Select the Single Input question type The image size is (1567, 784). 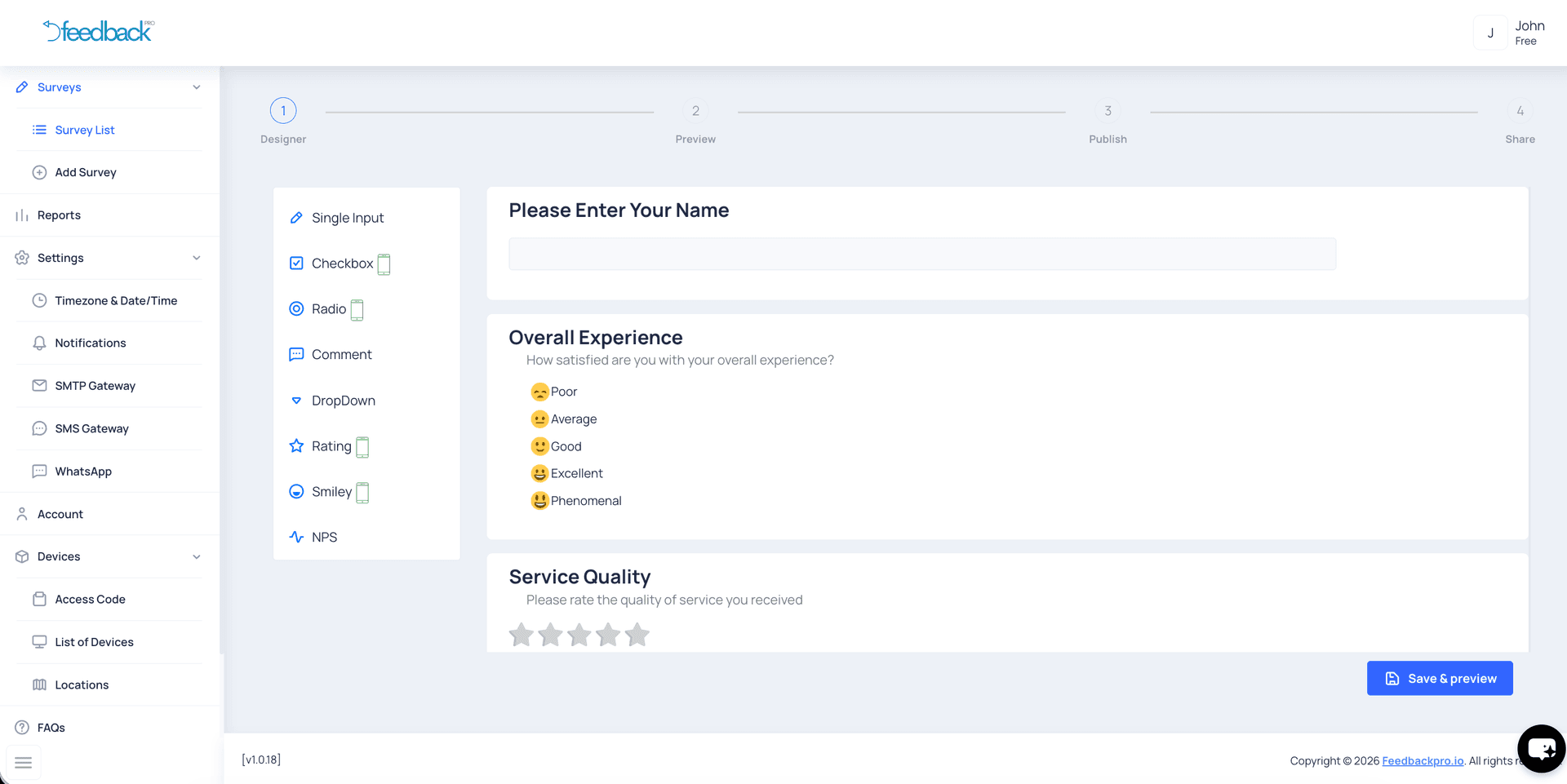pos(347,218)
